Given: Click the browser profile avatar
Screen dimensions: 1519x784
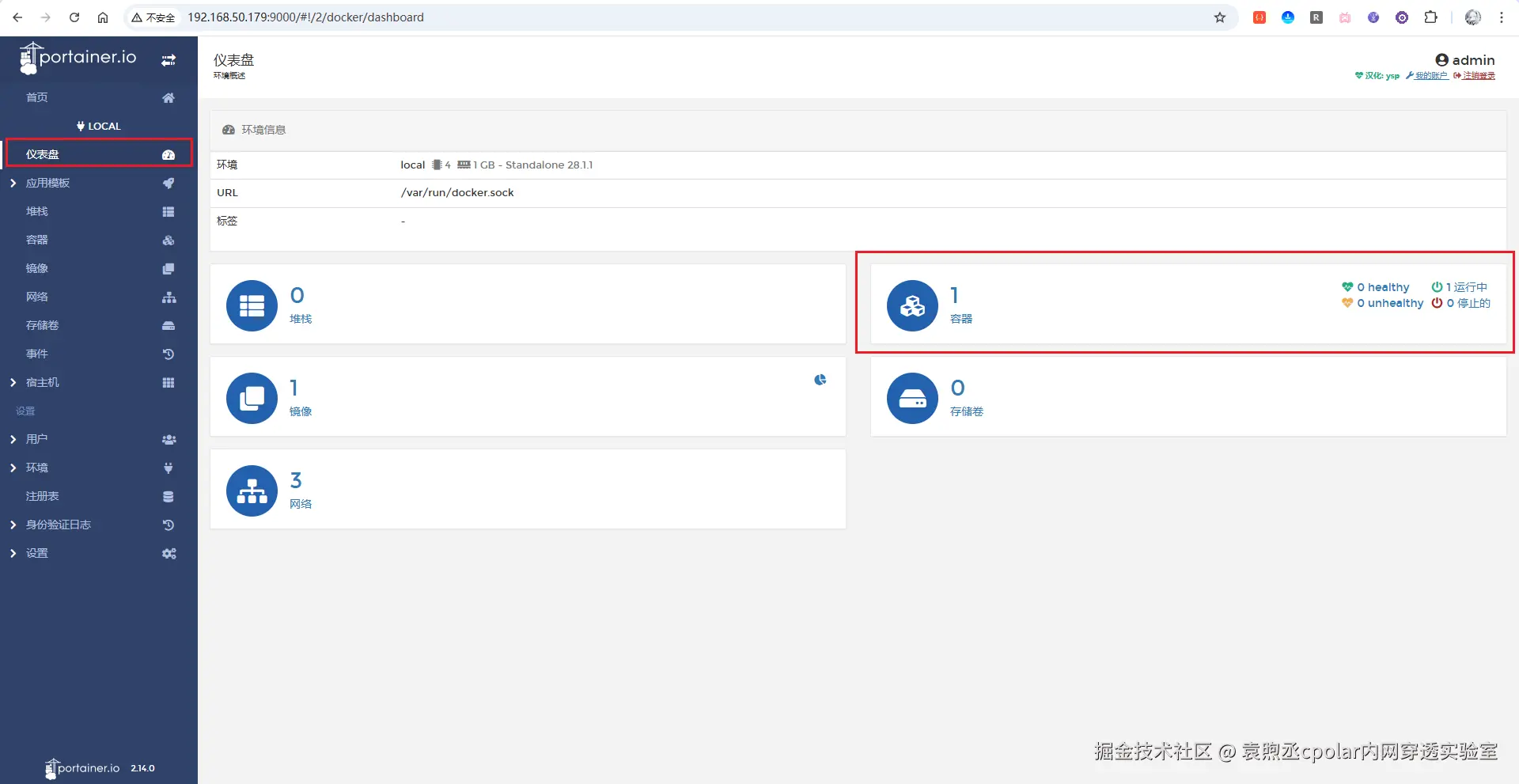Looking at the screenshot, I should 1473,17.
